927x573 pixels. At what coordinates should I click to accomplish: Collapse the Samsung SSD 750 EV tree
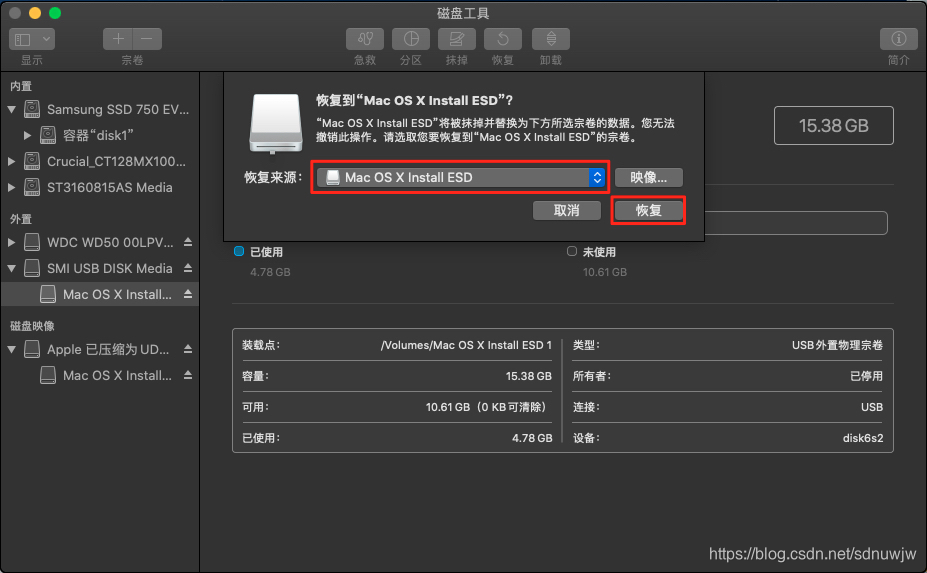12,109
